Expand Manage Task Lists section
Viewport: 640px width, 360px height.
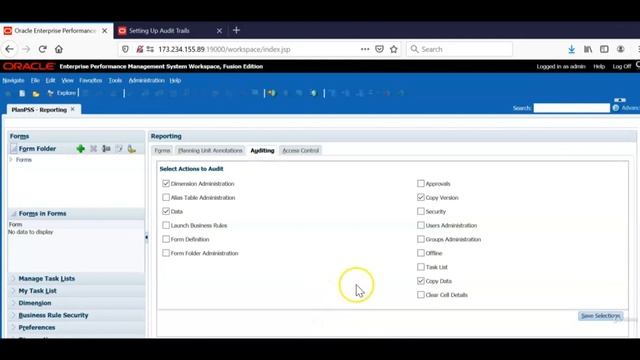[13, 278]
